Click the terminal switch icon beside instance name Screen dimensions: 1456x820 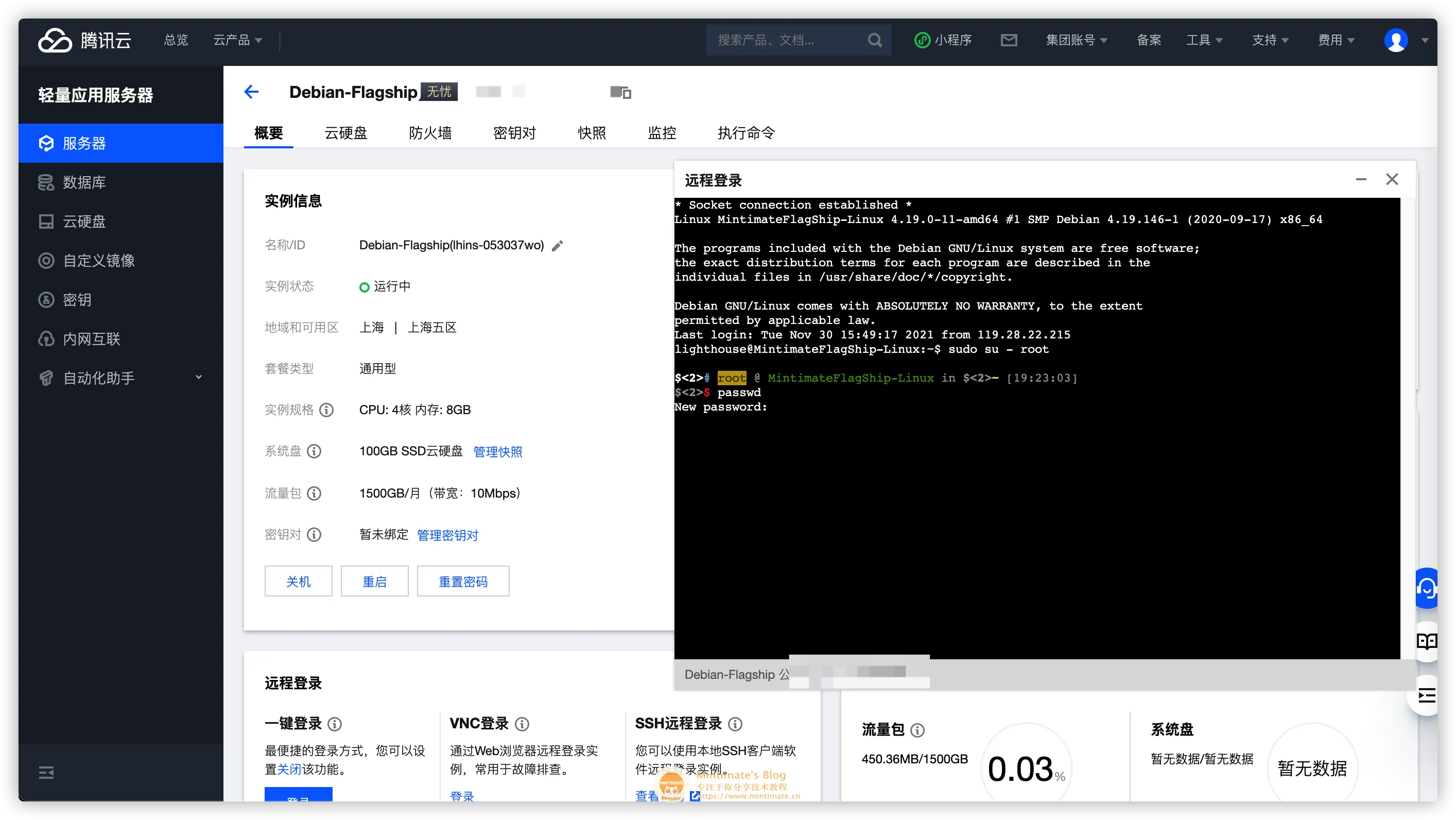(x=620, y=92)
